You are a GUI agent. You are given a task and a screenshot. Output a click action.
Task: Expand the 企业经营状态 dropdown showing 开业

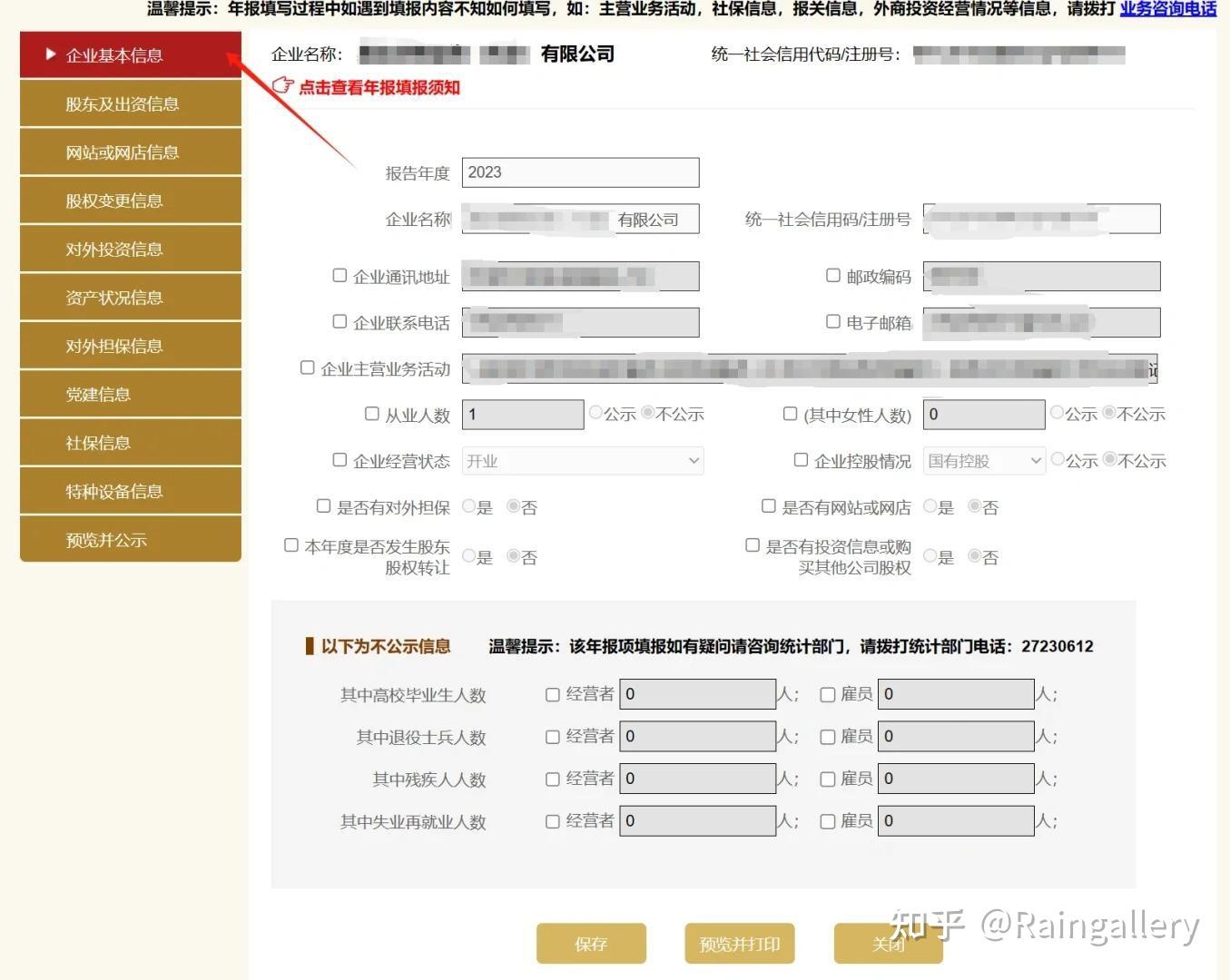583,461
